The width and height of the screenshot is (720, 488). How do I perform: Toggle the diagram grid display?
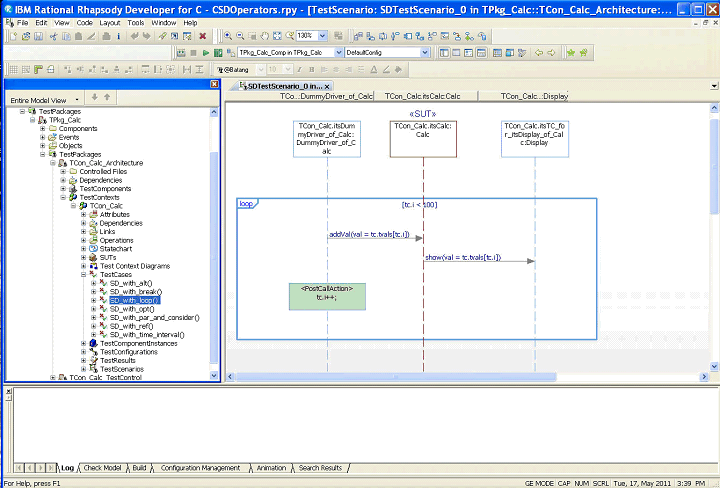(x=13, y=70)
